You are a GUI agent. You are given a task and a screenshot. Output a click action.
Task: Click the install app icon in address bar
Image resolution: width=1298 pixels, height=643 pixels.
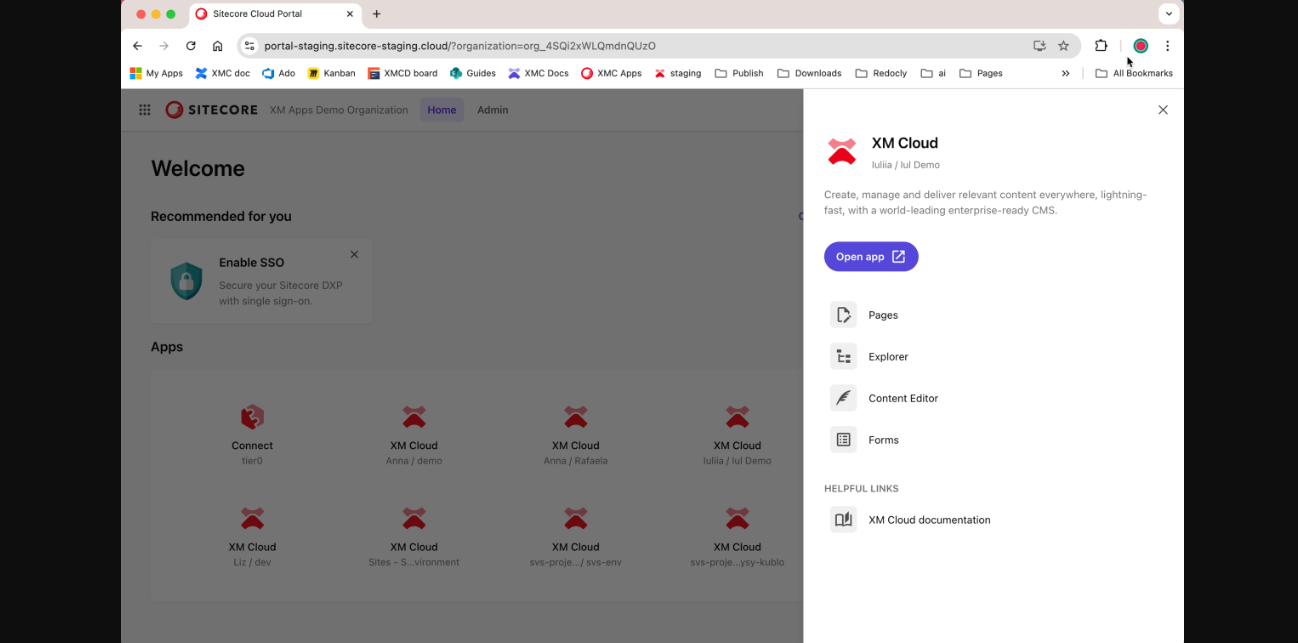point(1039,46)
